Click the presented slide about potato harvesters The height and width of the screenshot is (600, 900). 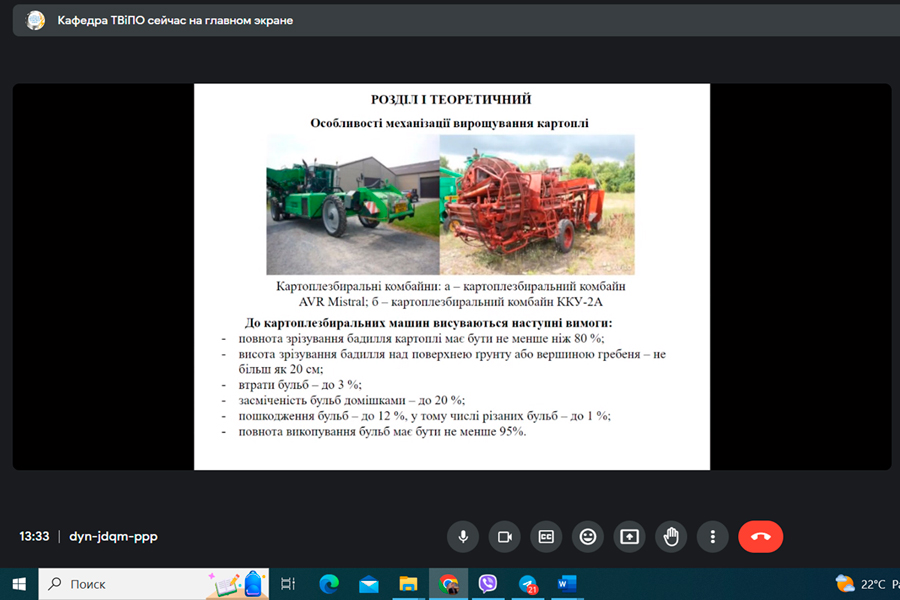pyautogui.click(x=452, y=276)
